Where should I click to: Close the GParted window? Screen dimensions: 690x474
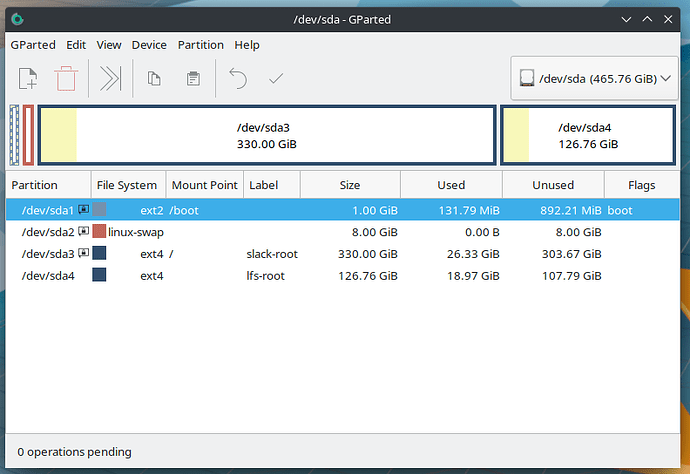tap(668, 19)
